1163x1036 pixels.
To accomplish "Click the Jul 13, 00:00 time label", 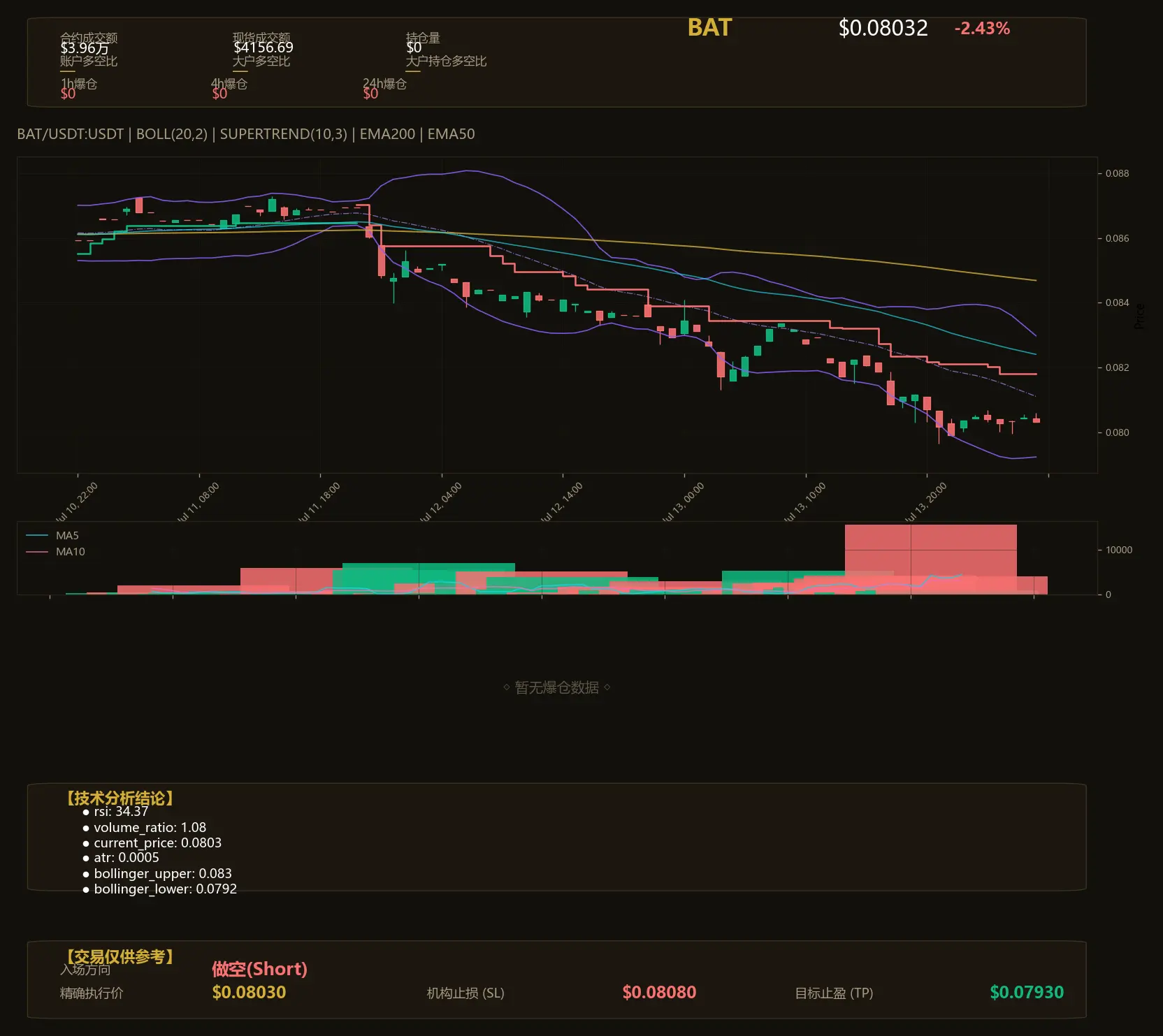I will pyautogui.click(x=683, y=502).
